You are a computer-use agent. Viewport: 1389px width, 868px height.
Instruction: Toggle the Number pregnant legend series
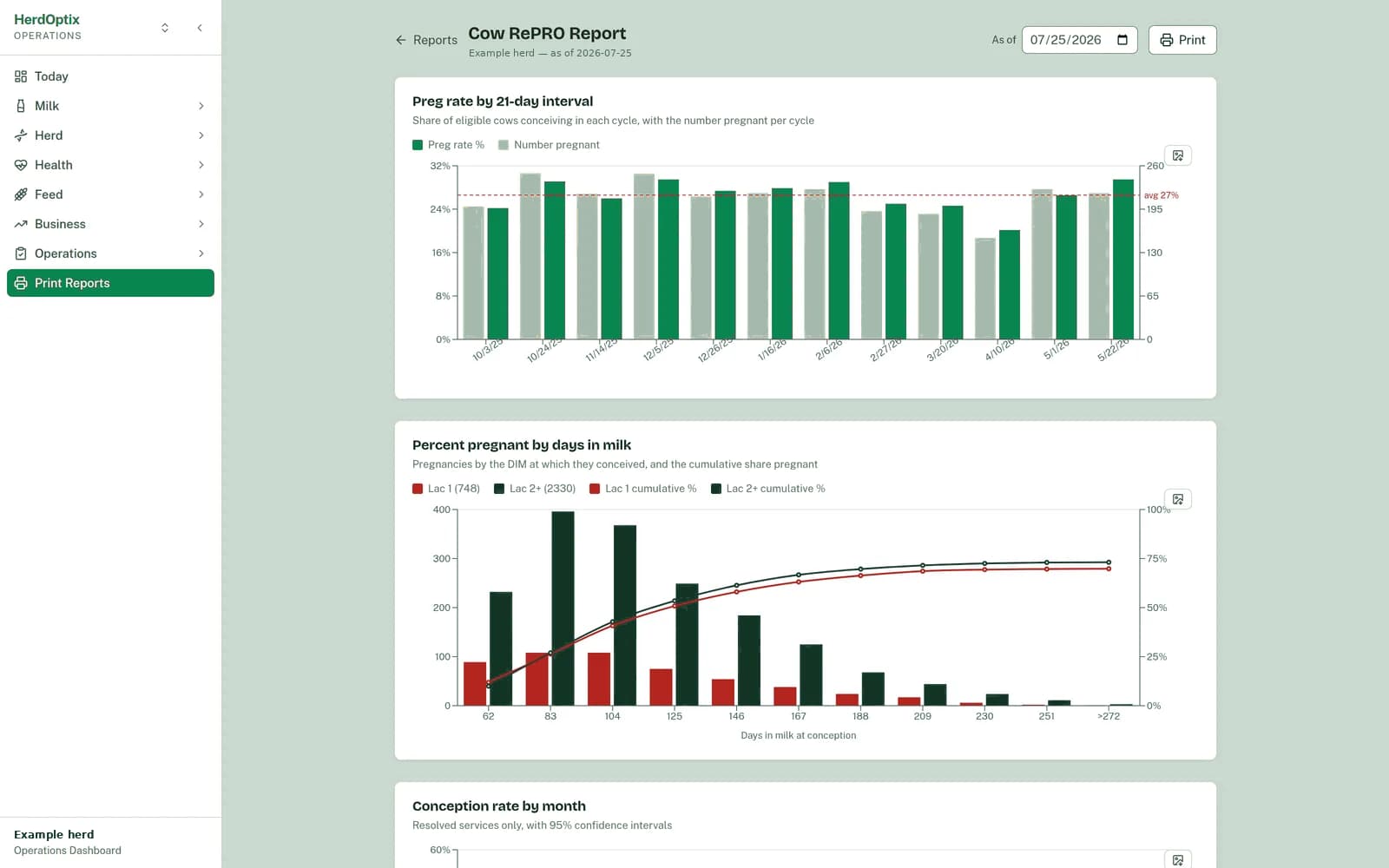point(549,145)
